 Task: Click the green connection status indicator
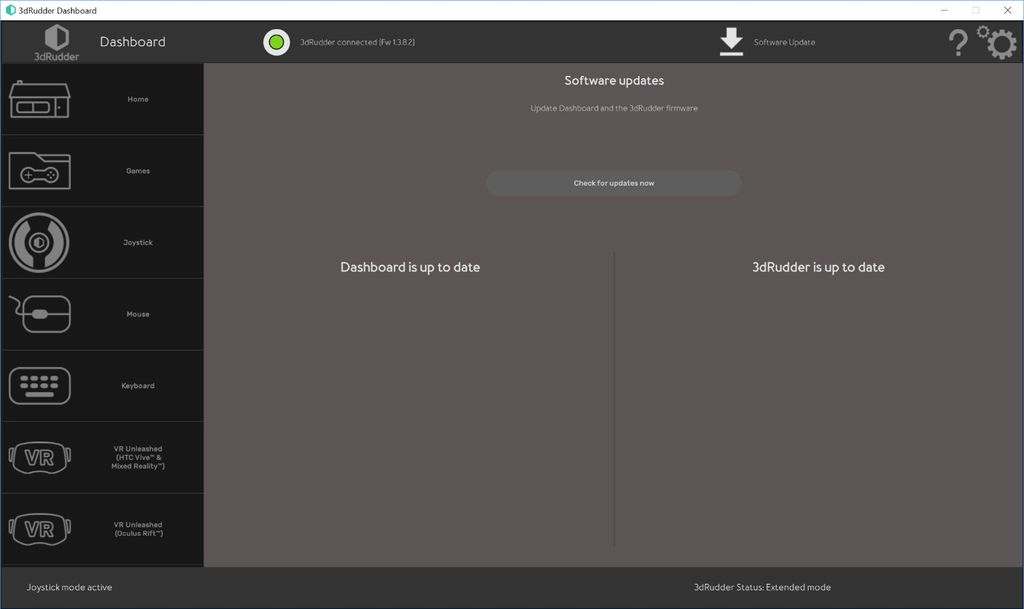[x=276, y=42]
